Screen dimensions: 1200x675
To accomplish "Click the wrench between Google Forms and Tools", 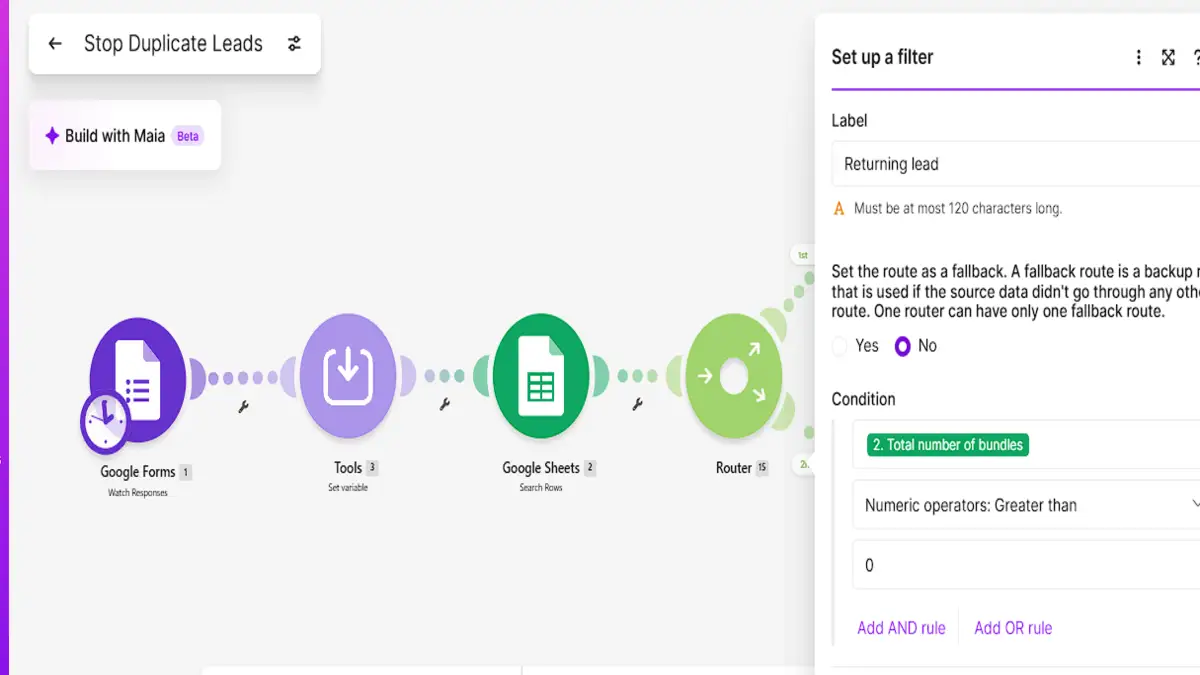I will click(243, 406).
